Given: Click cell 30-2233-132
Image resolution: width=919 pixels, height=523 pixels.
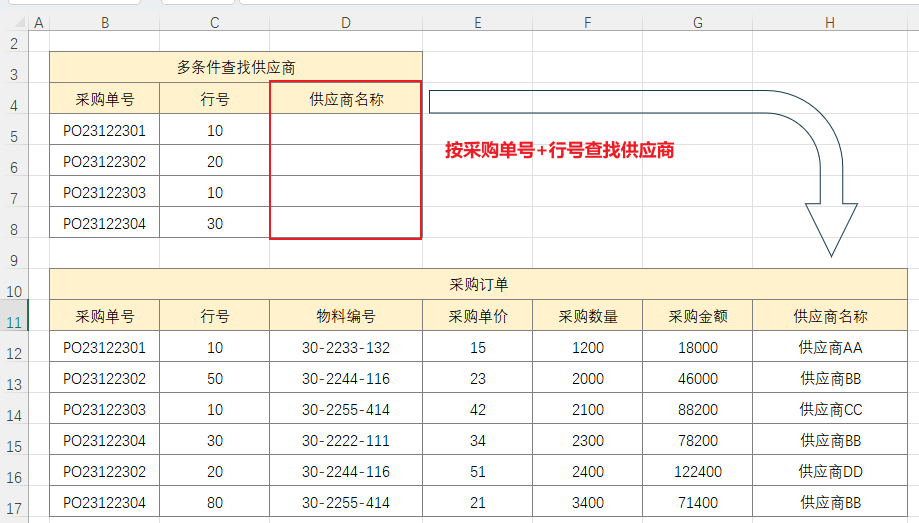Looking at the screenshot, I should (346, 347).
